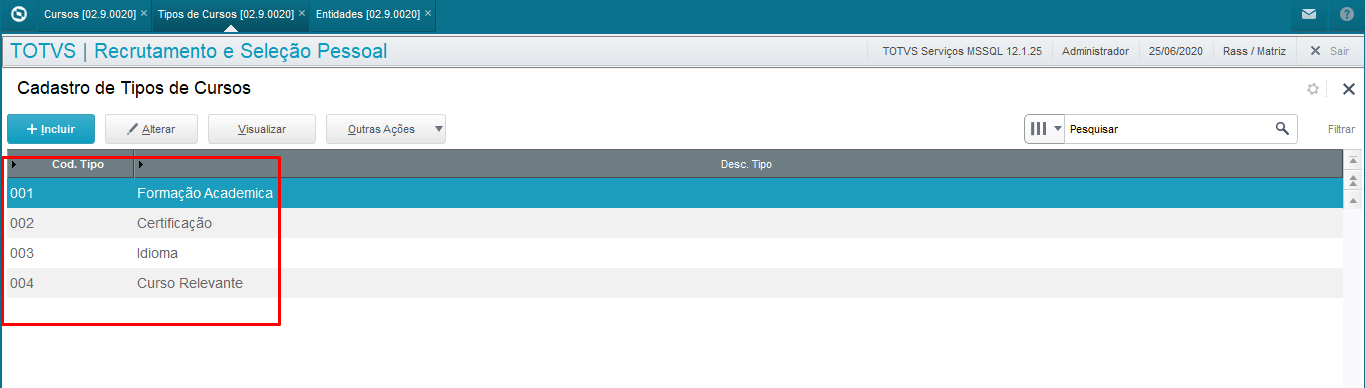Open the settings gear icon

pyautogui.click(x=1313, y=89)
